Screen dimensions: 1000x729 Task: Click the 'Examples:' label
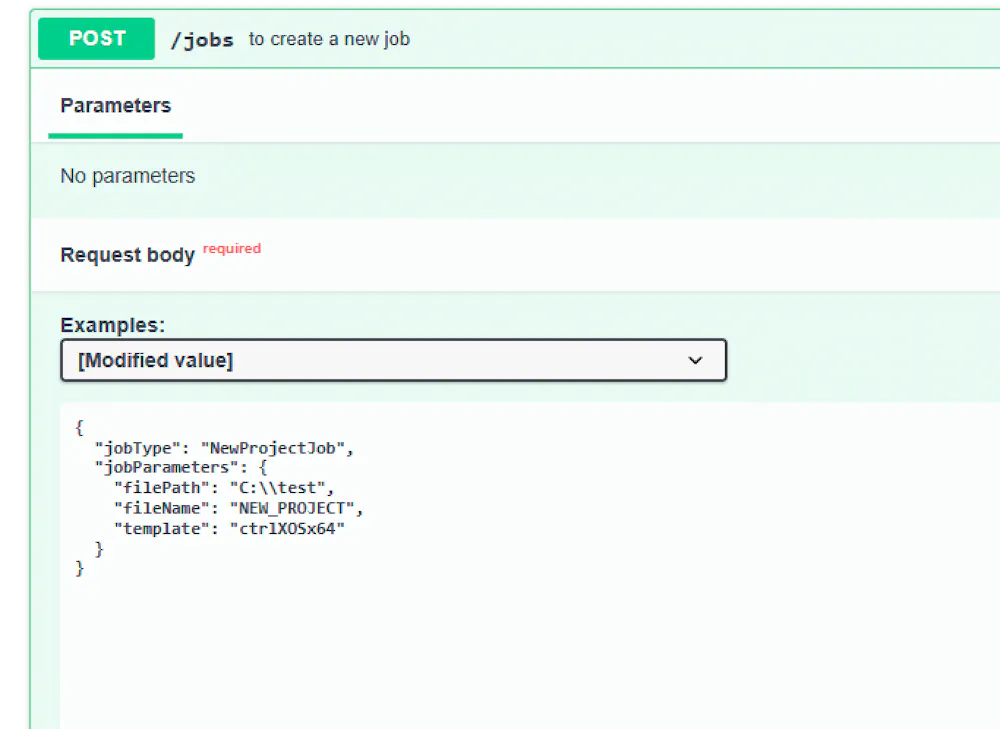click(x=113, y=325)
